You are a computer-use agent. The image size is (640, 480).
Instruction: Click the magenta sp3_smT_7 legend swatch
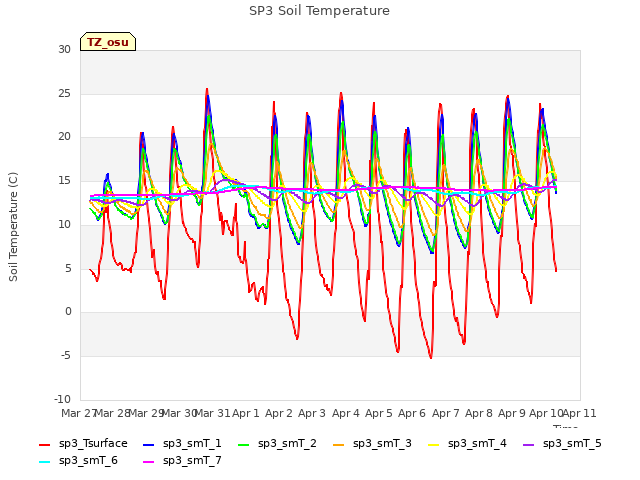(x=149, y=462)
